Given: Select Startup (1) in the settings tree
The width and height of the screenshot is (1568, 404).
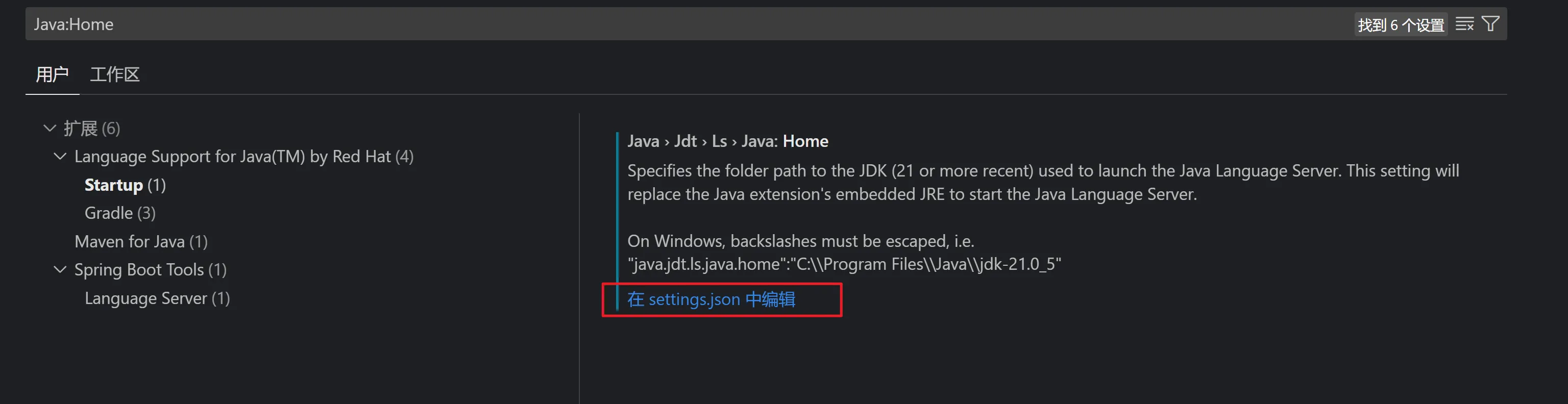Looking at the screenshot, I should click(125, 185).
